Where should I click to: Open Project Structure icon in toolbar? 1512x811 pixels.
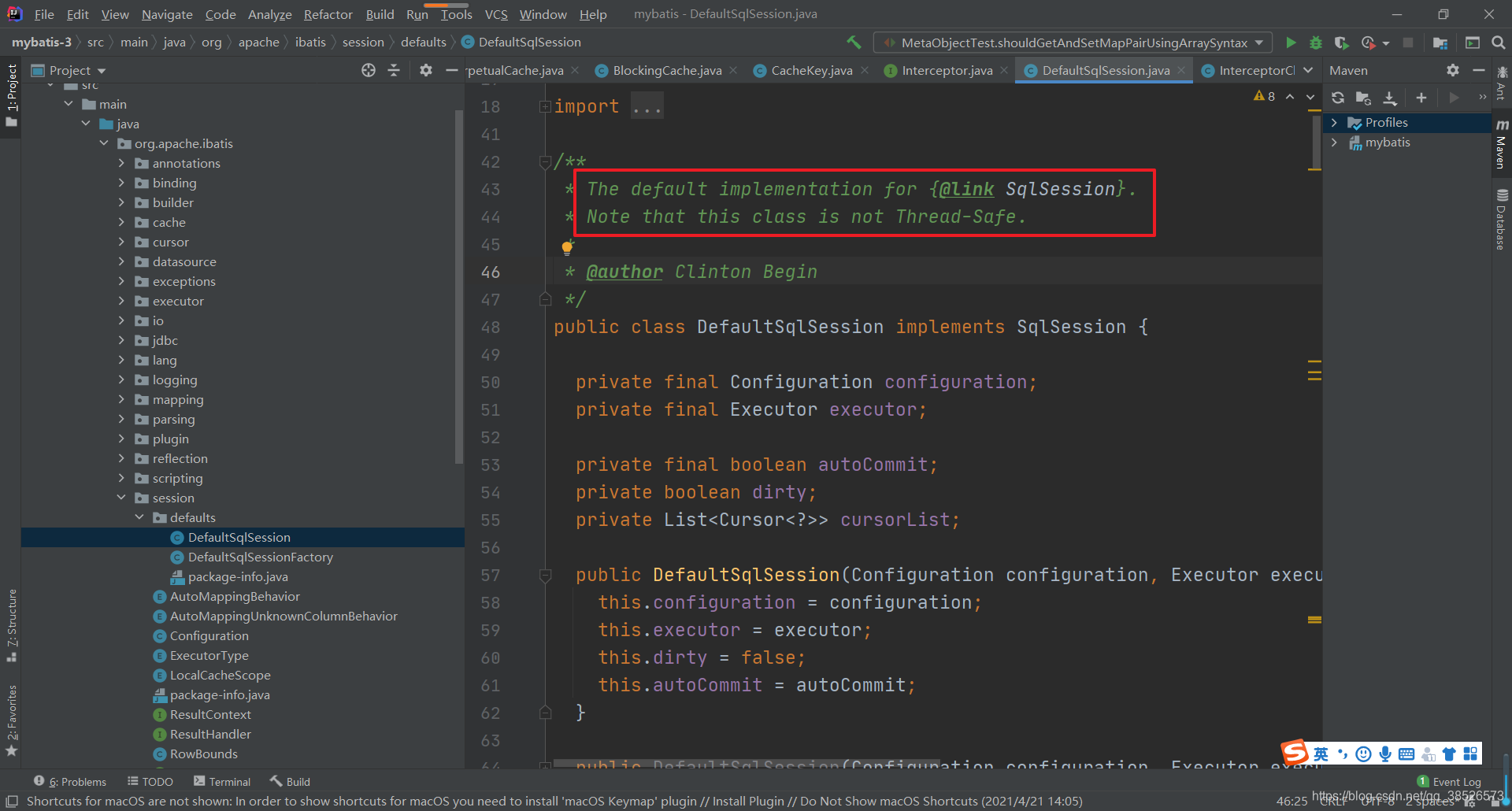[x=1440, y=43]
